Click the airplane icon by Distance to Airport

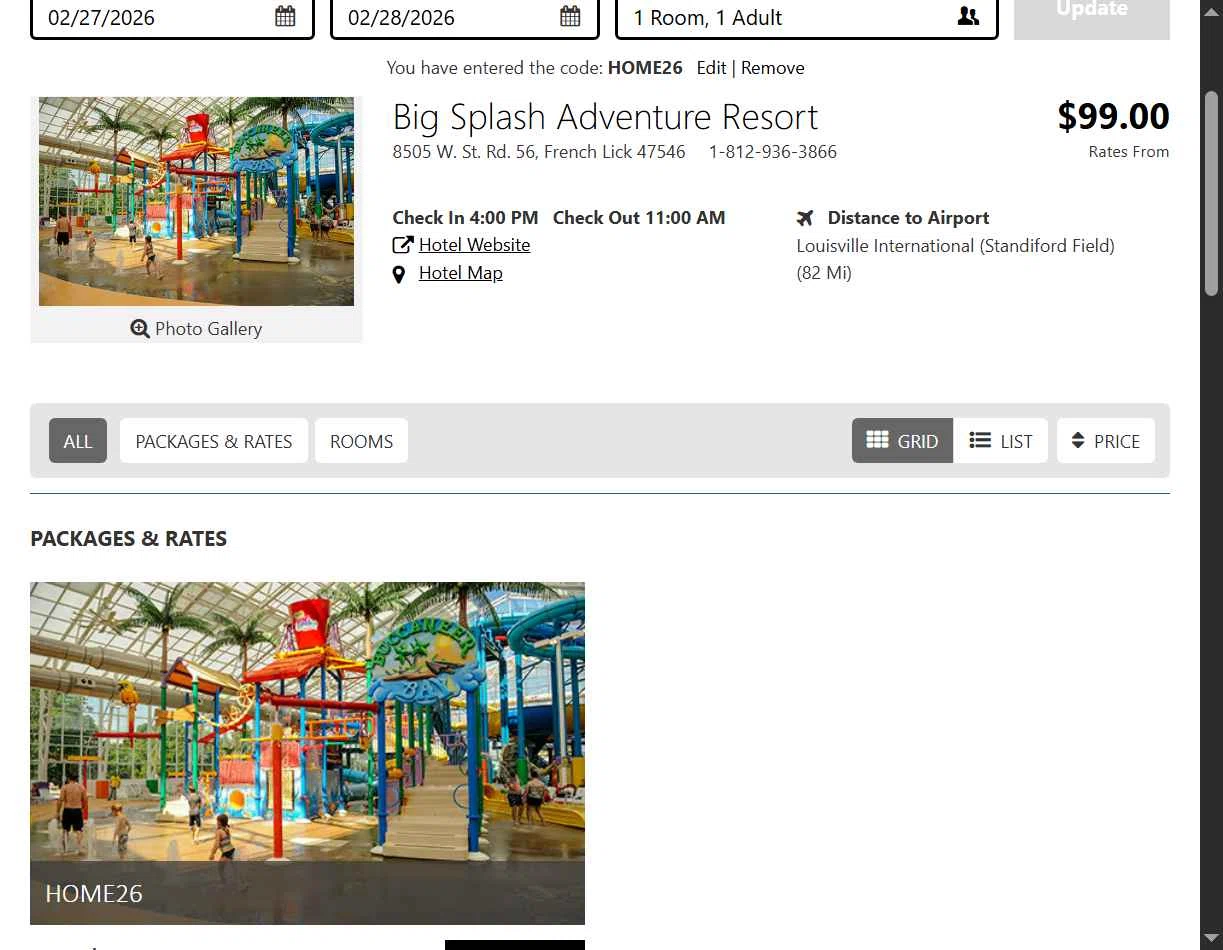tap(806, 218)
